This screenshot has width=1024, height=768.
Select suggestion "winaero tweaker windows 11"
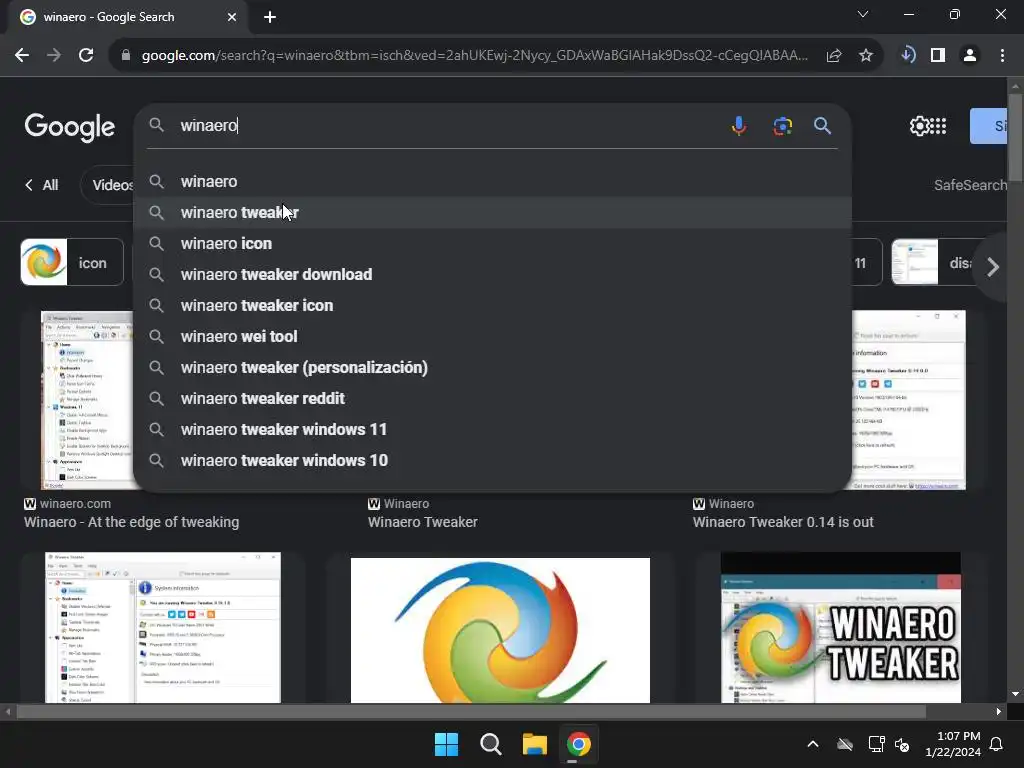coord(492,430)
